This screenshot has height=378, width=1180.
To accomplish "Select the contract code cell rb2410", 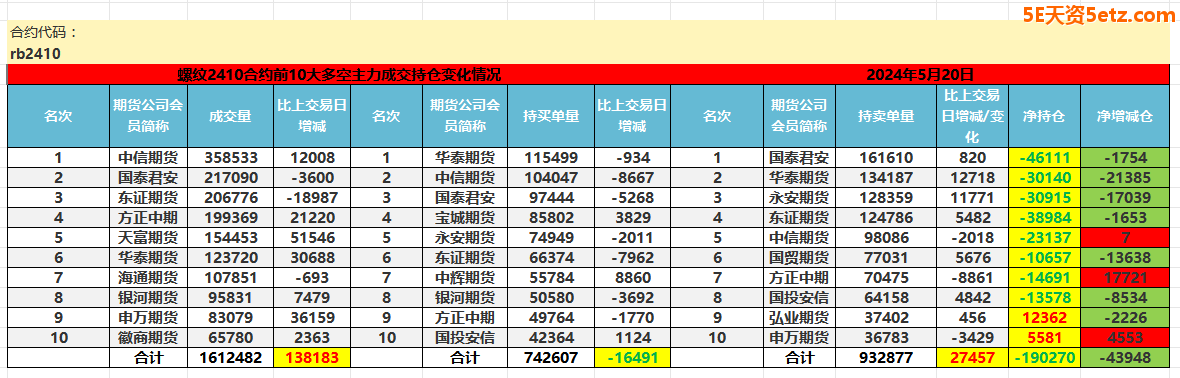I will point(35,53).
